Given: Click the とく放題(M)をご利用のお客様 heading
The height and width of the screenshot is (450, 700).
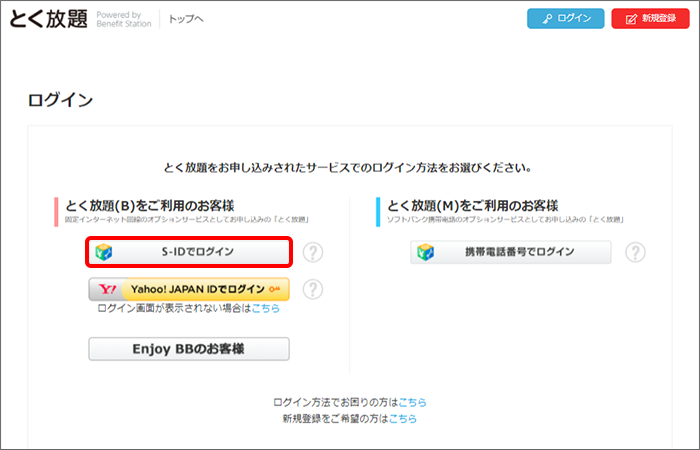Looking at the screenshot, I should click(x=472, y=206).
